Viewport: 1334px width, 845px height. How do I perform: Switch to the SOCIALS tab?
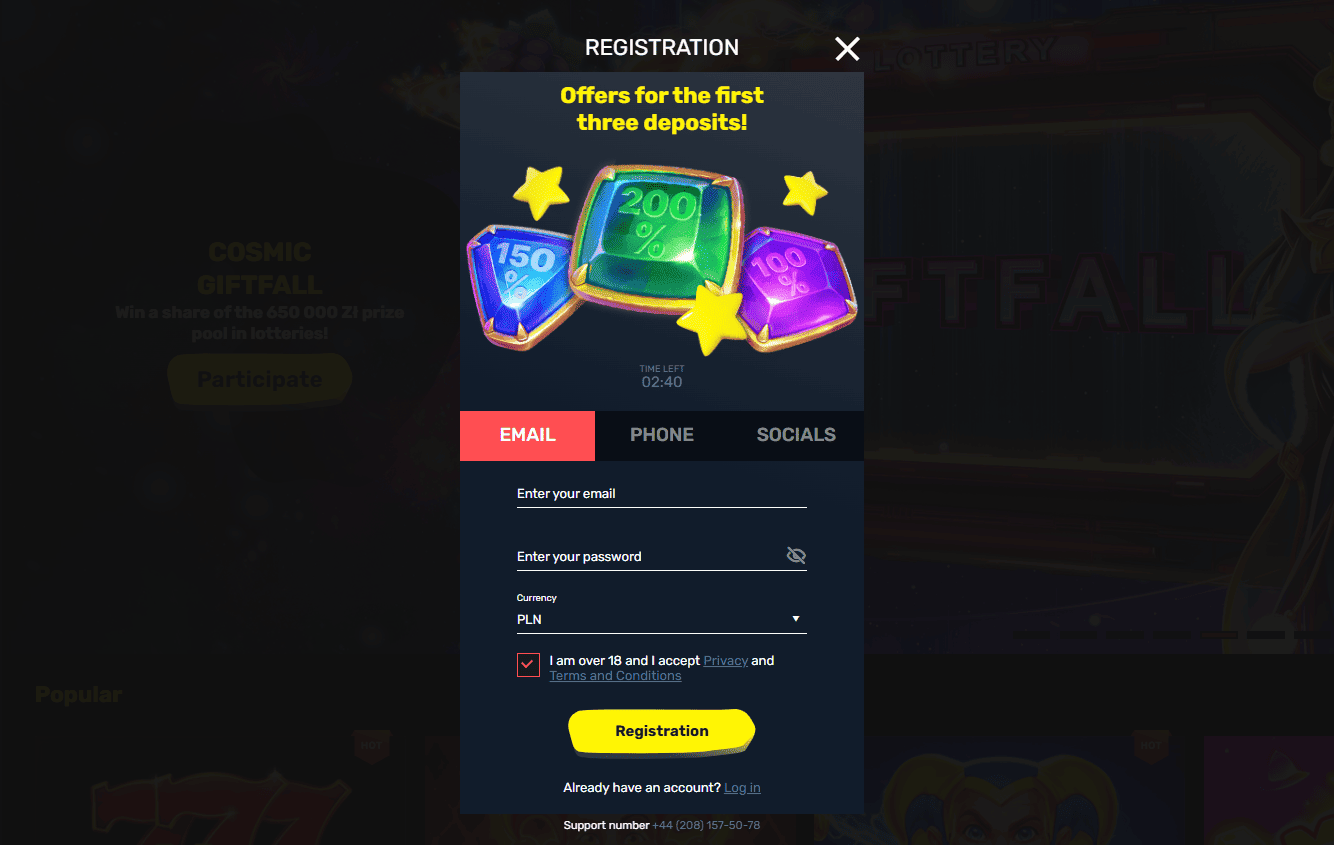tap(796, 435)
